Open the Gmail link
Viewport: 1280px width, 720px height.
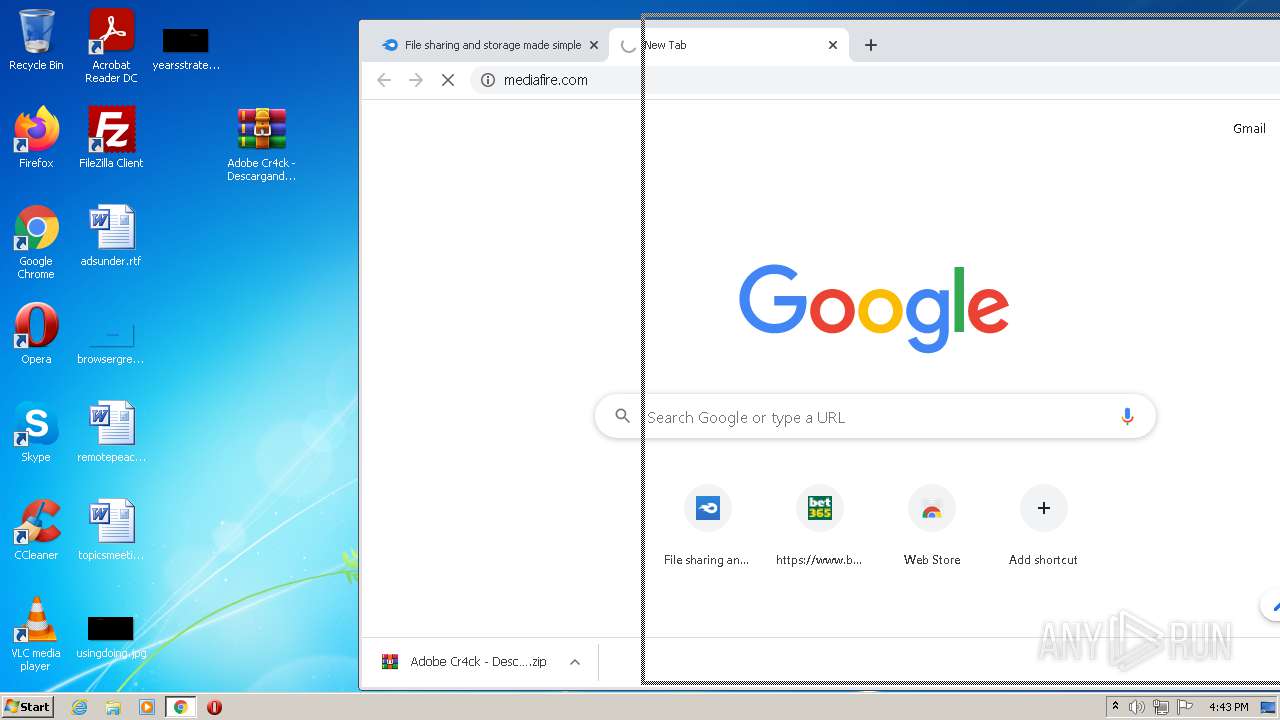point(1249,128)
